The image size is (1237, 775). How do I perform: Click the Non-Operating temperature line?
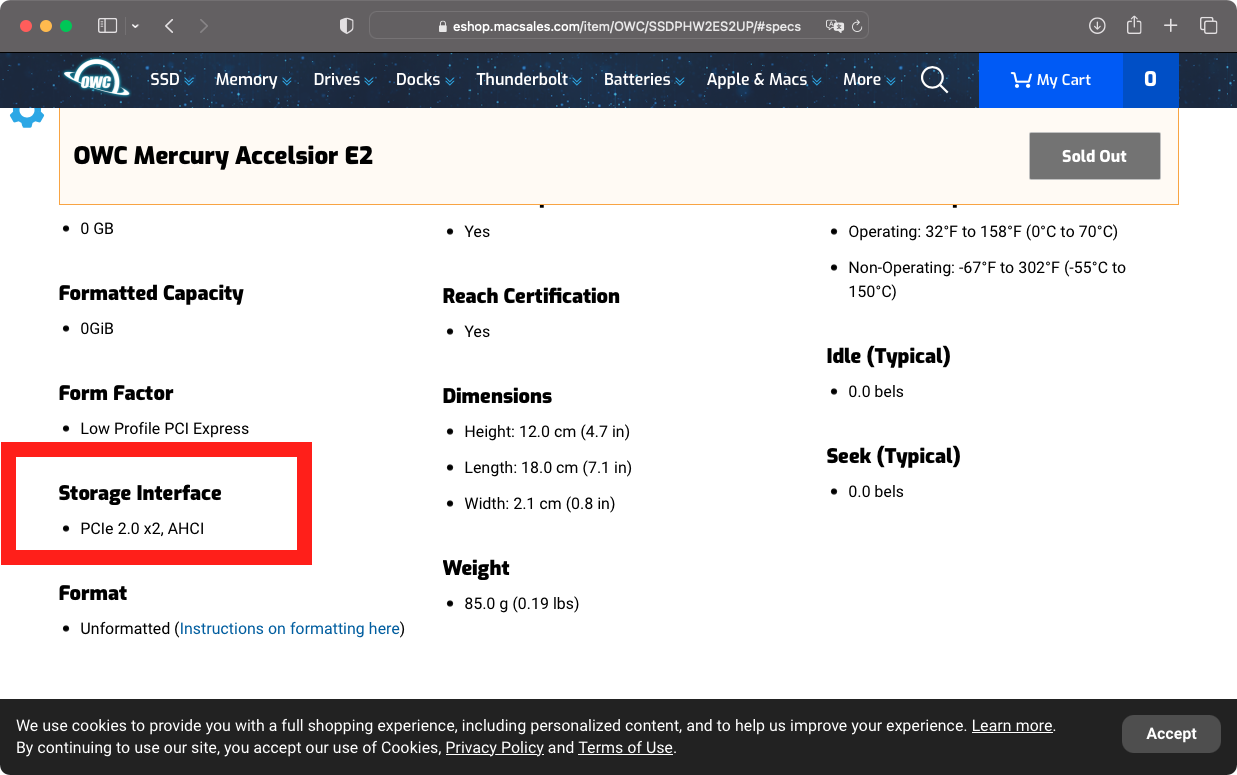click(987, 279)
